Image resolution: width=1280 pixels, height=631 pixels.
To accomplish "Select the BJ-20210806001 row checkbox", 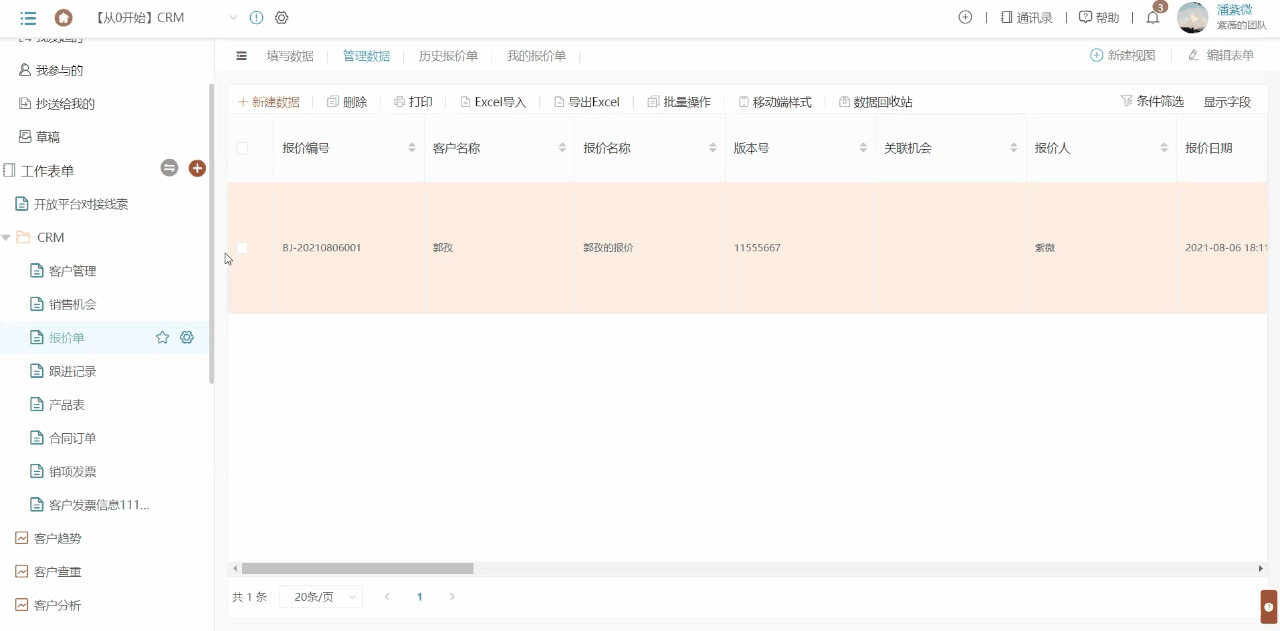I will pyautogui.click(x=241, y=247).
